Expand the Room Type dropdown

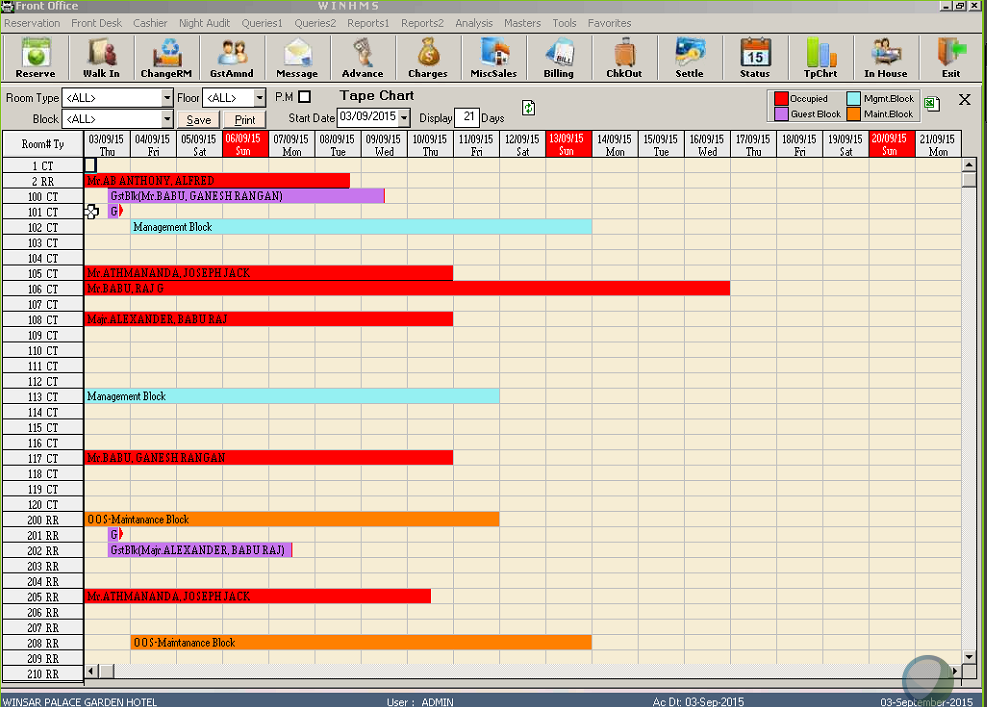point(167,98)
